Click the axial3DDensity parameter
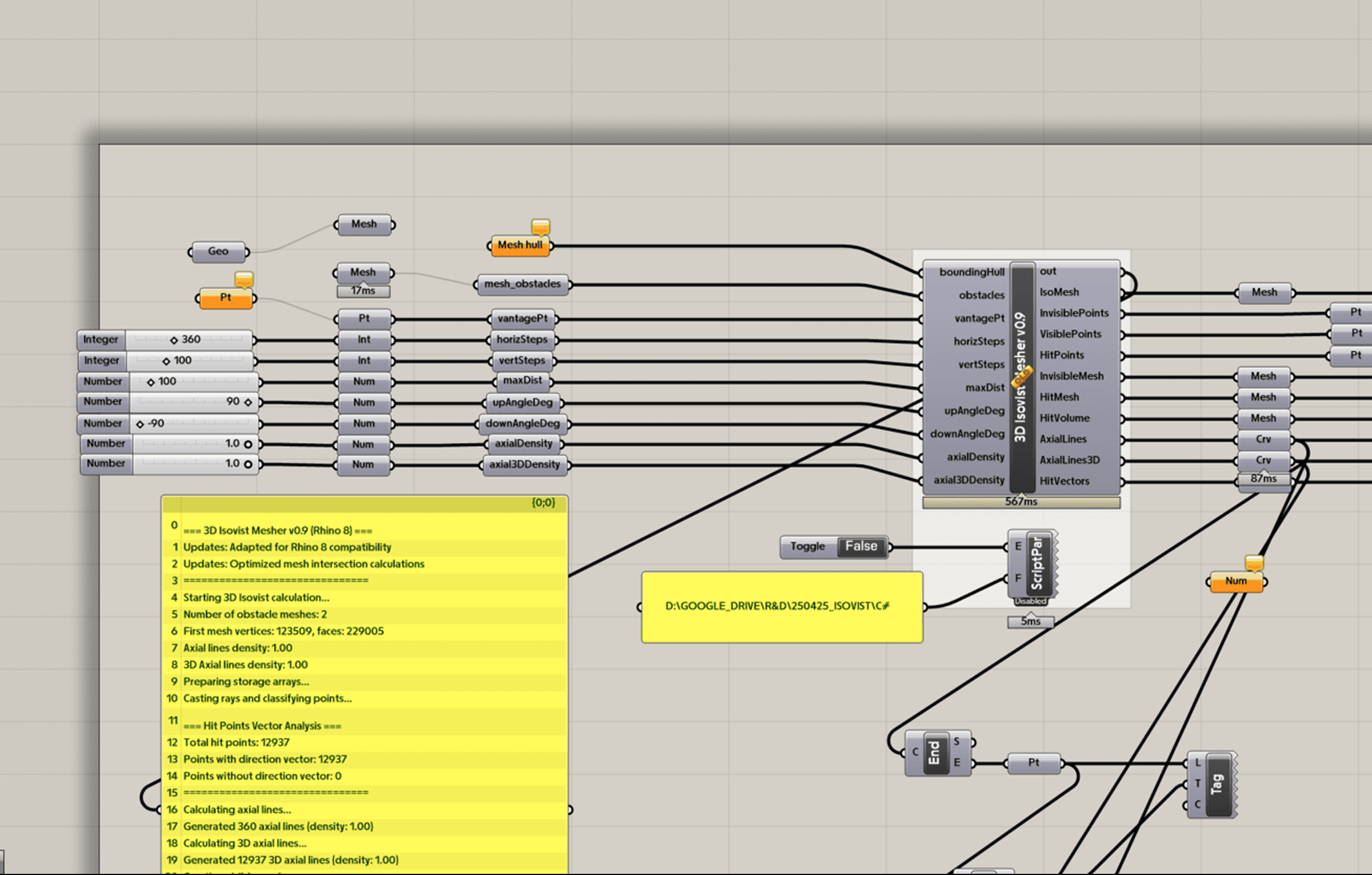 pos(524,464)
